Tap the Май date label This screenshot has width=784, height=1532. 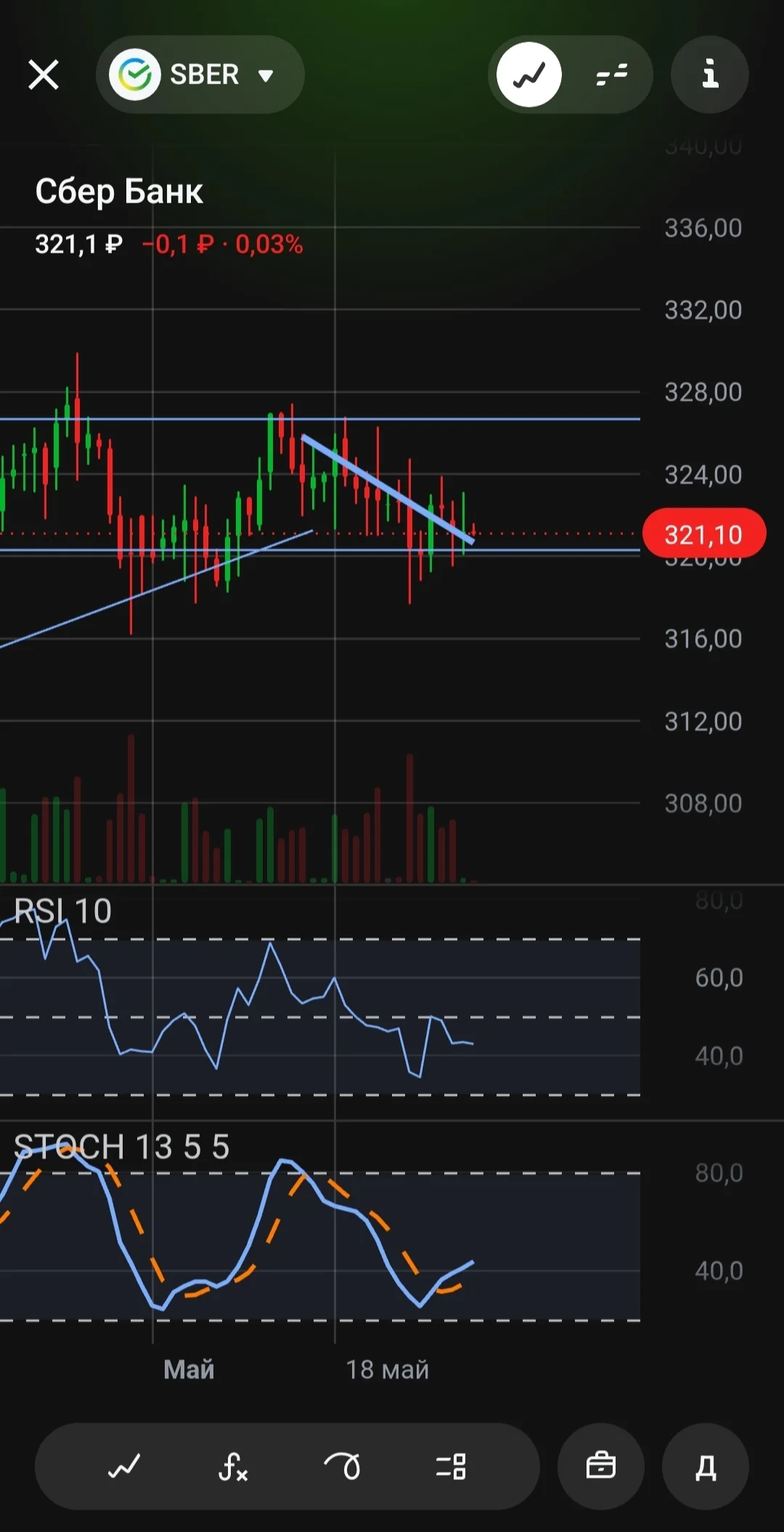(x=189, y=1369)
